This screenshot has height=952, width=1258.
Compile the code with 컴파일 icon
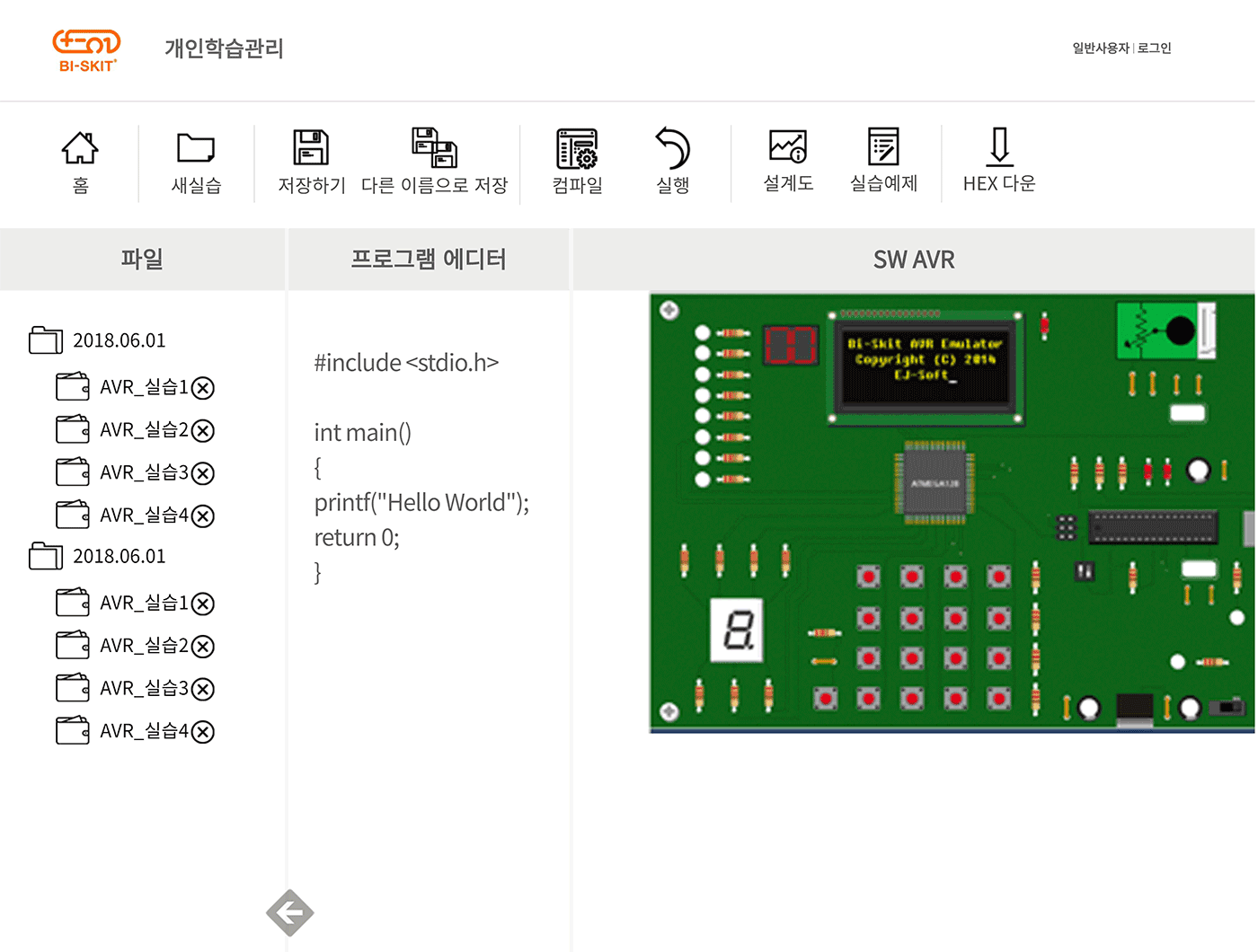(x=577, y=160)
